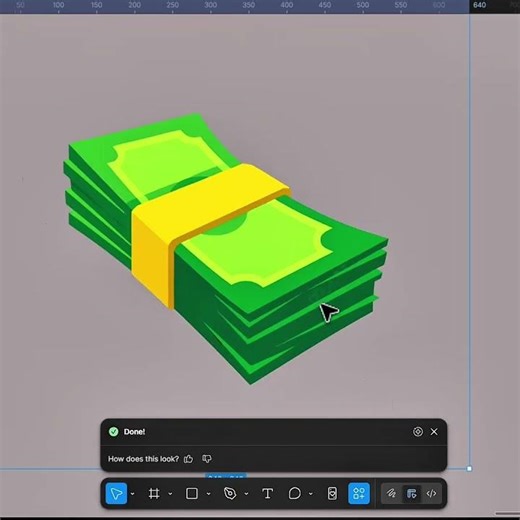Click the phone-shaped toolbar icon
Image resolution: width=520 pixels, height=520 pixels.
click(332, 493)
